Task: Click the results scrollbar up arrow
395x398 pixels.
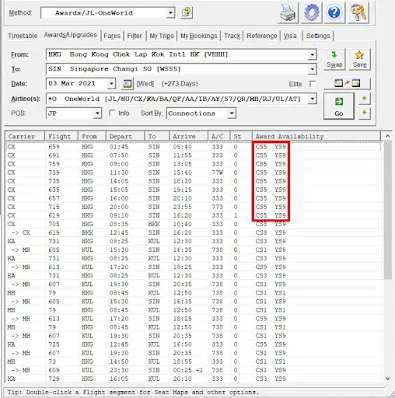Action: pyautogui.click(x=387, y=136)
